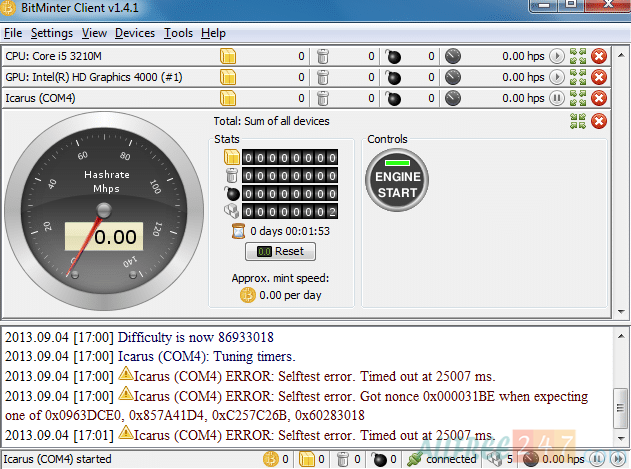This screenshot has width=631, height=469.
Task: Click the hashrate gauge icon in status bar
Action: coord(531,459)
